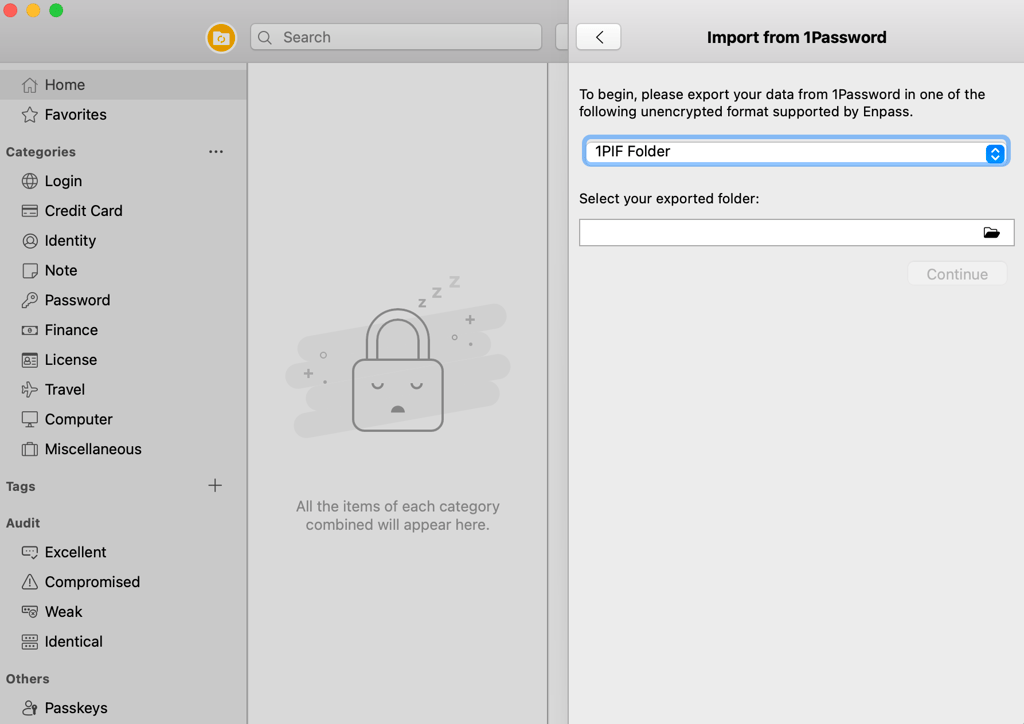Click the Passkeys icon
This screenshot has width=1024, height=724.
(29, 708)
